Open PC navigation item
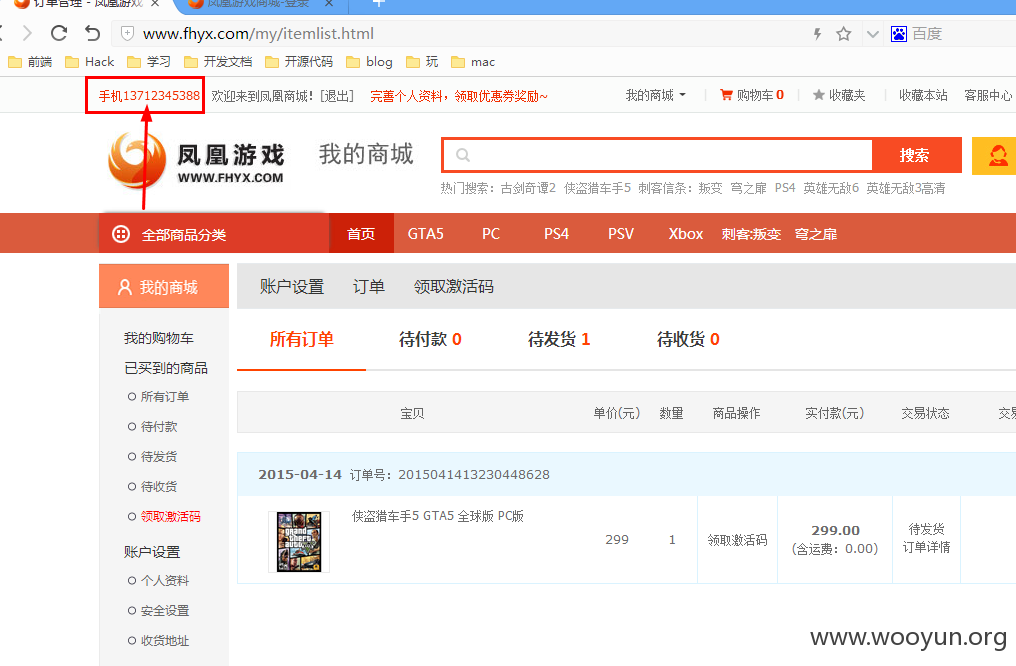The height and width of the screenshot is (666, 1016). (x=491, y=233)
